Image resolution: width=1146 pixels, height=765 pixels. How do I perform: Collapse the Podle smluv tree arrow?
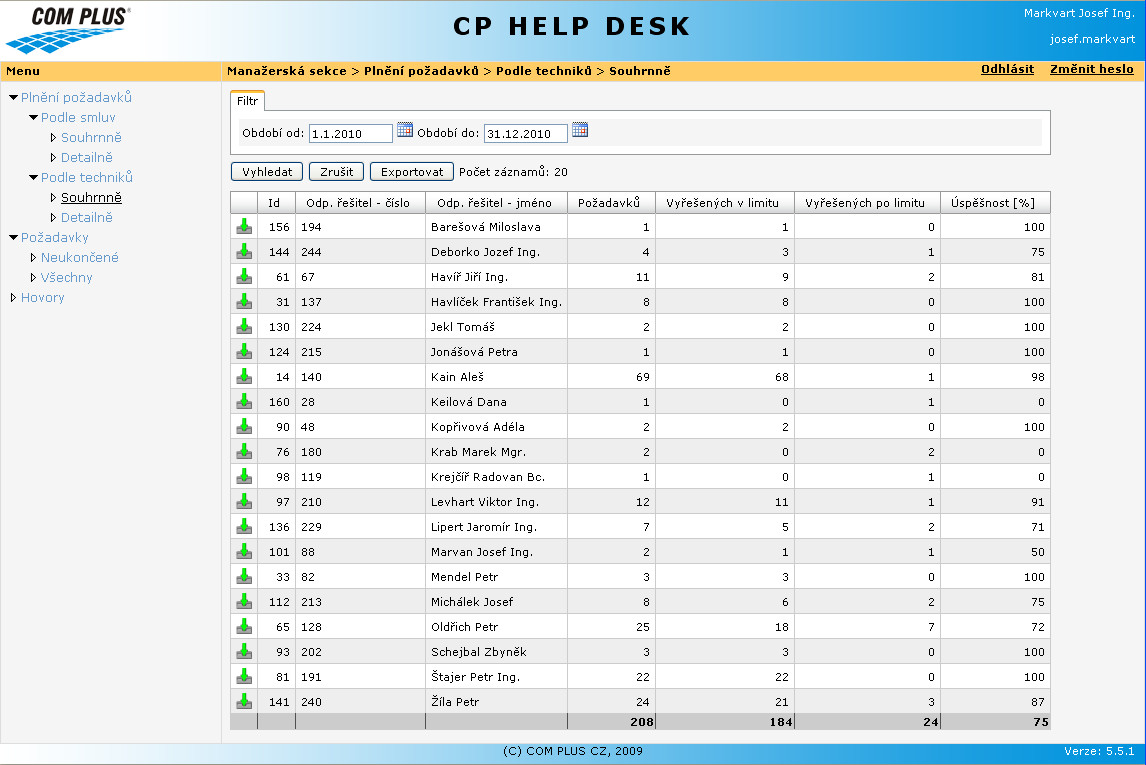click(x=34, y=117)
